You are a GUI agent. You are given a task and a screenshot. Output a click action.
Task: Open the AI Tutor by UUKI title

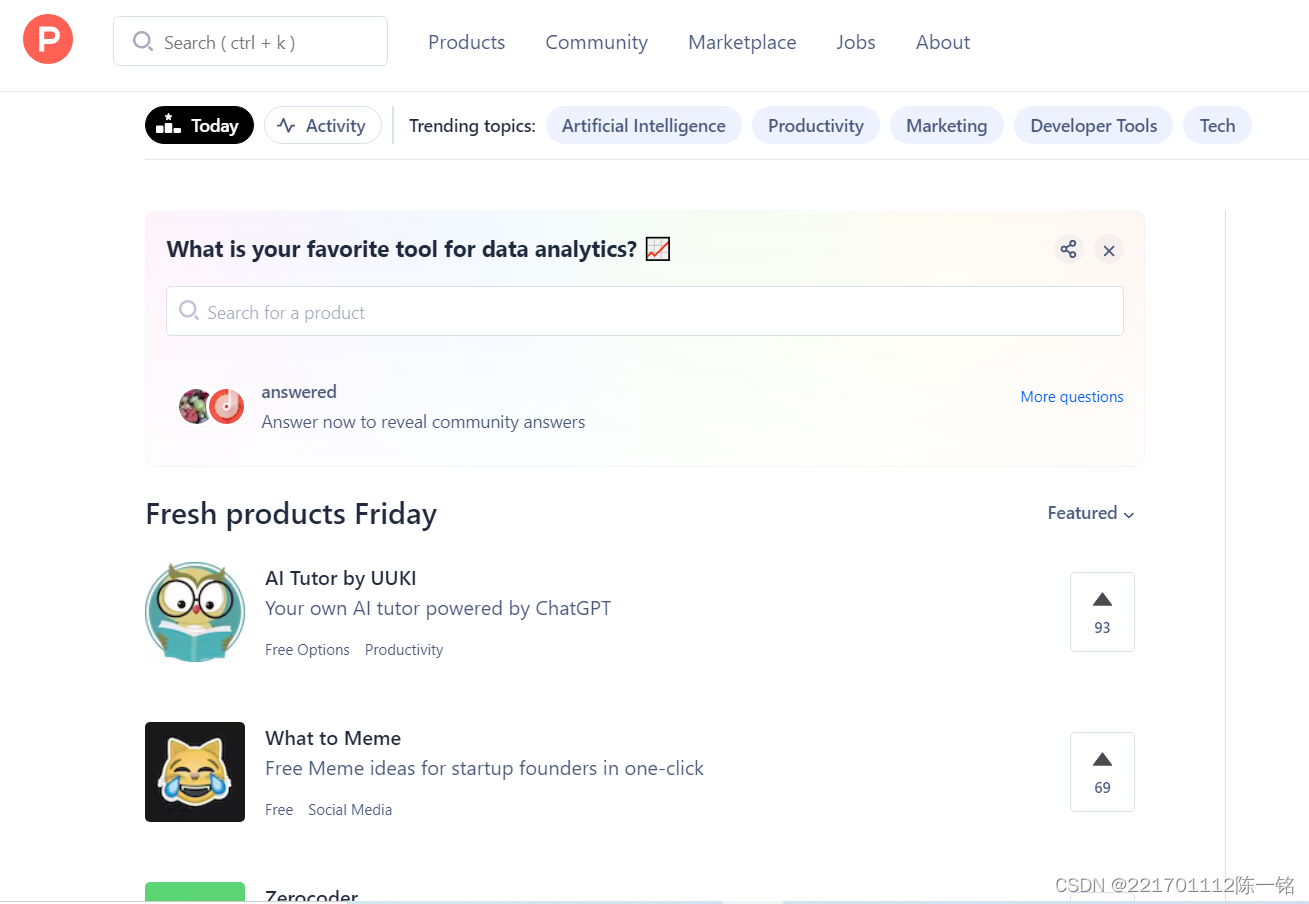(x=341, y=578)
